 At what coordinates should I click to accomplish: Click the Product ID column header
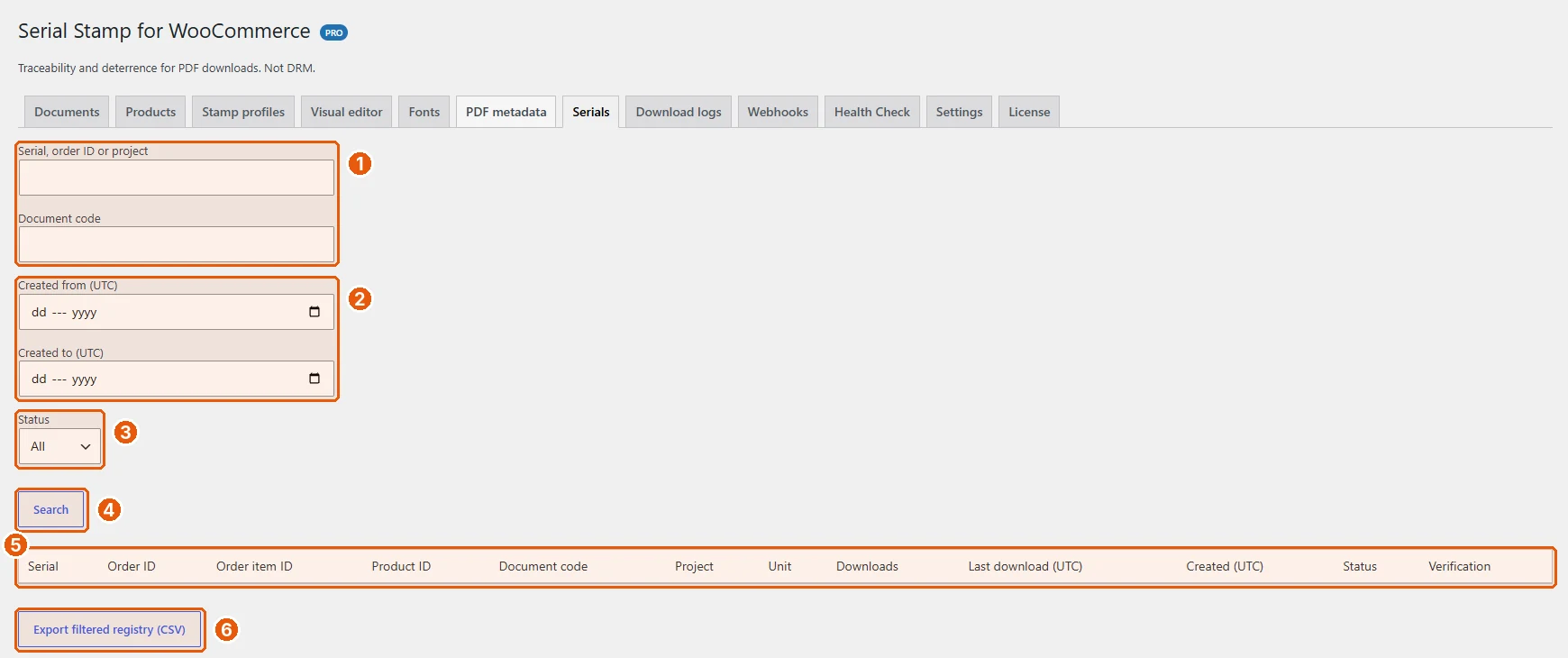(401, 566)
